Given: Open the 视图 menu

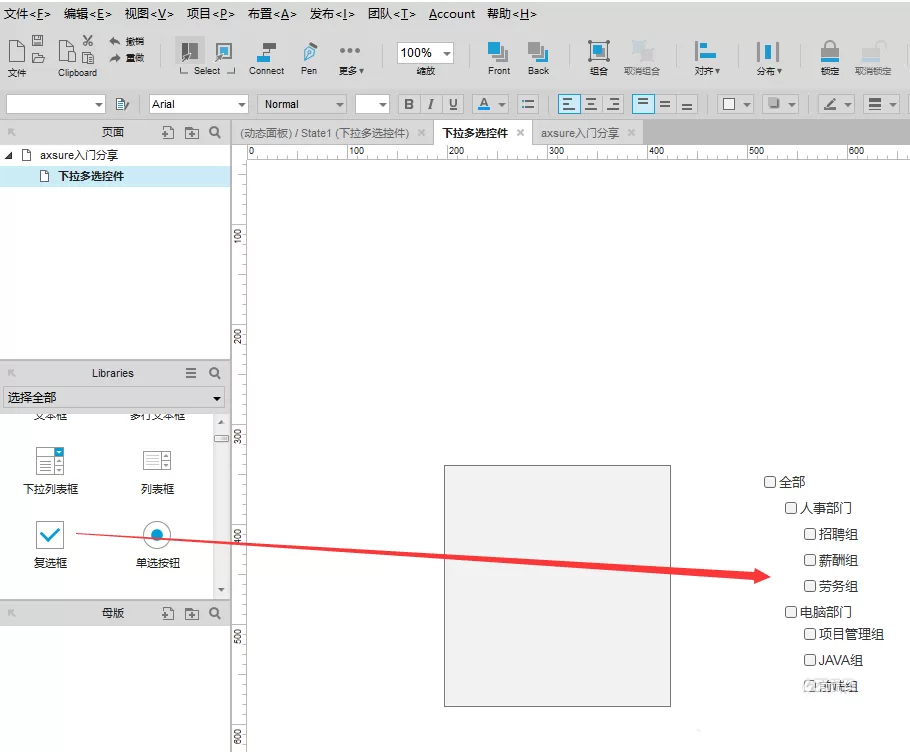Looking at the screenshot, I should pos(149,14).
